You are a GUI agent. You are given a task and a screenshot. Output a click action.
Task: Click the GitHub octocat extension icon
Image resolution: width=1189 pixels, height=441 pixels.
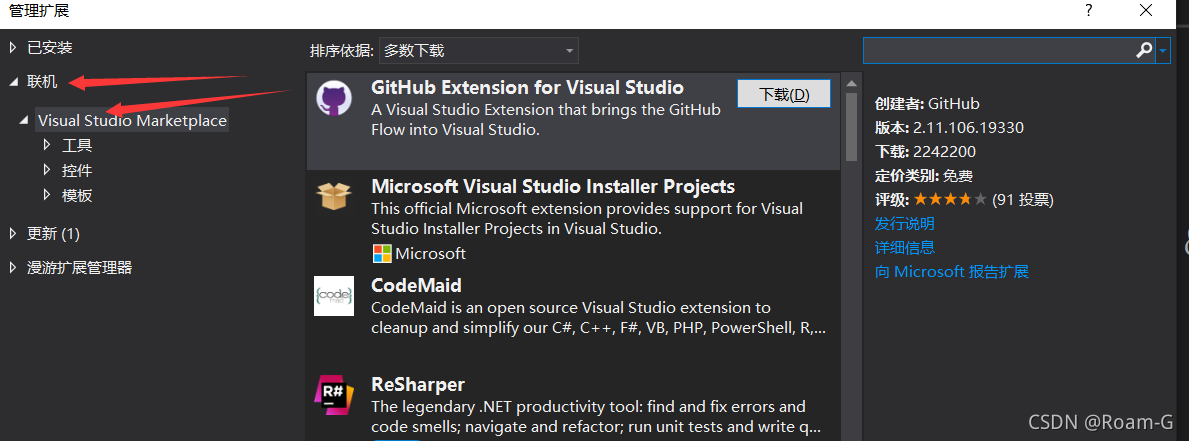tap(333, 98)
